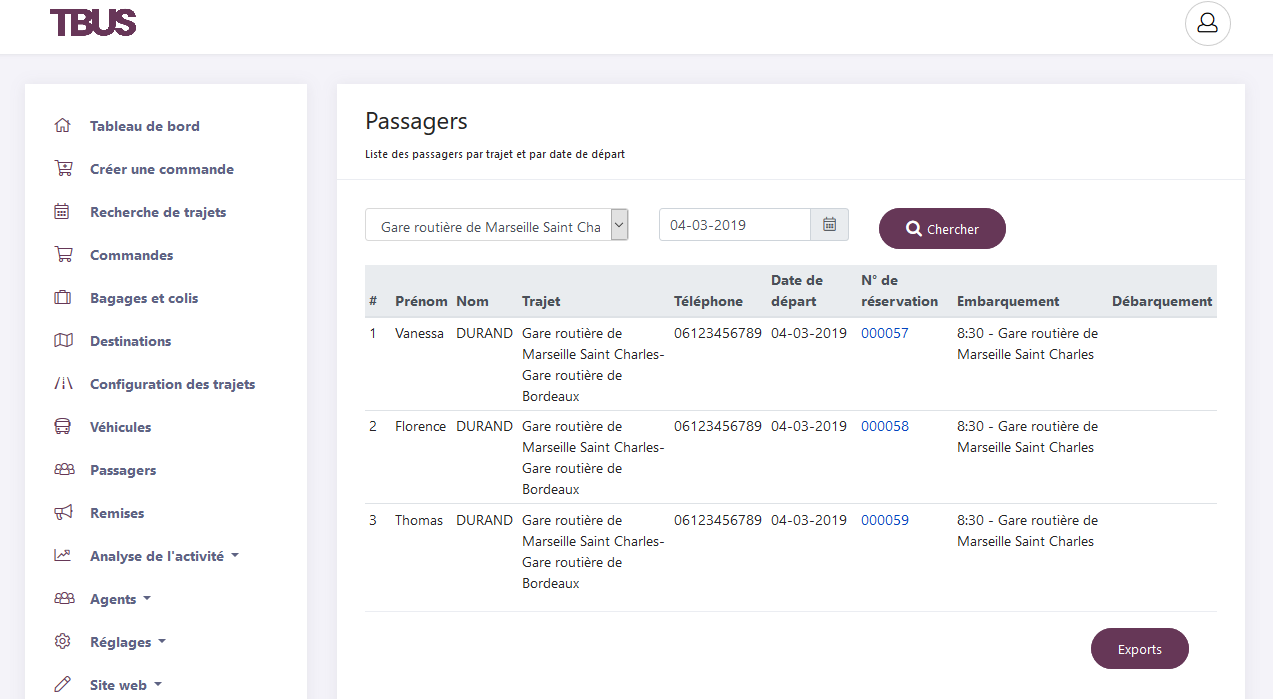
Task: Open the Commandes menu item
Action: 131,255
